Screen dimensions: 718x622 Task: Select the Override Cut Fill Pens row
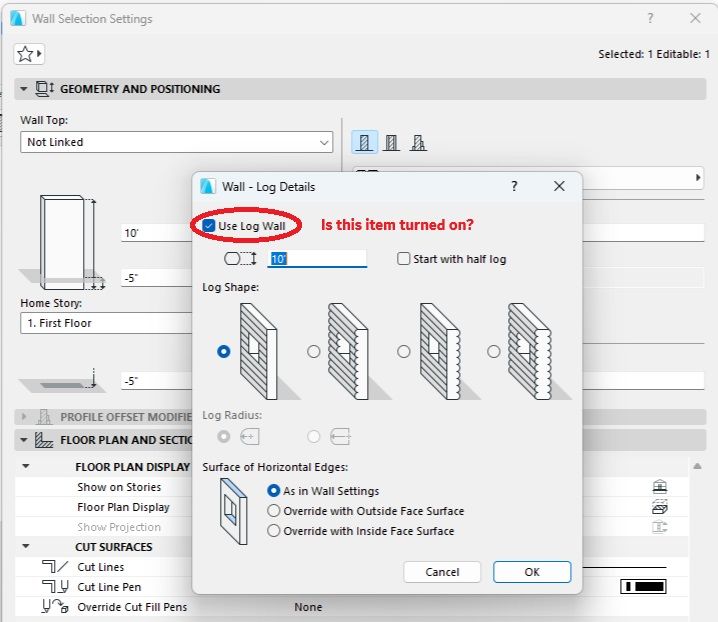351,606
